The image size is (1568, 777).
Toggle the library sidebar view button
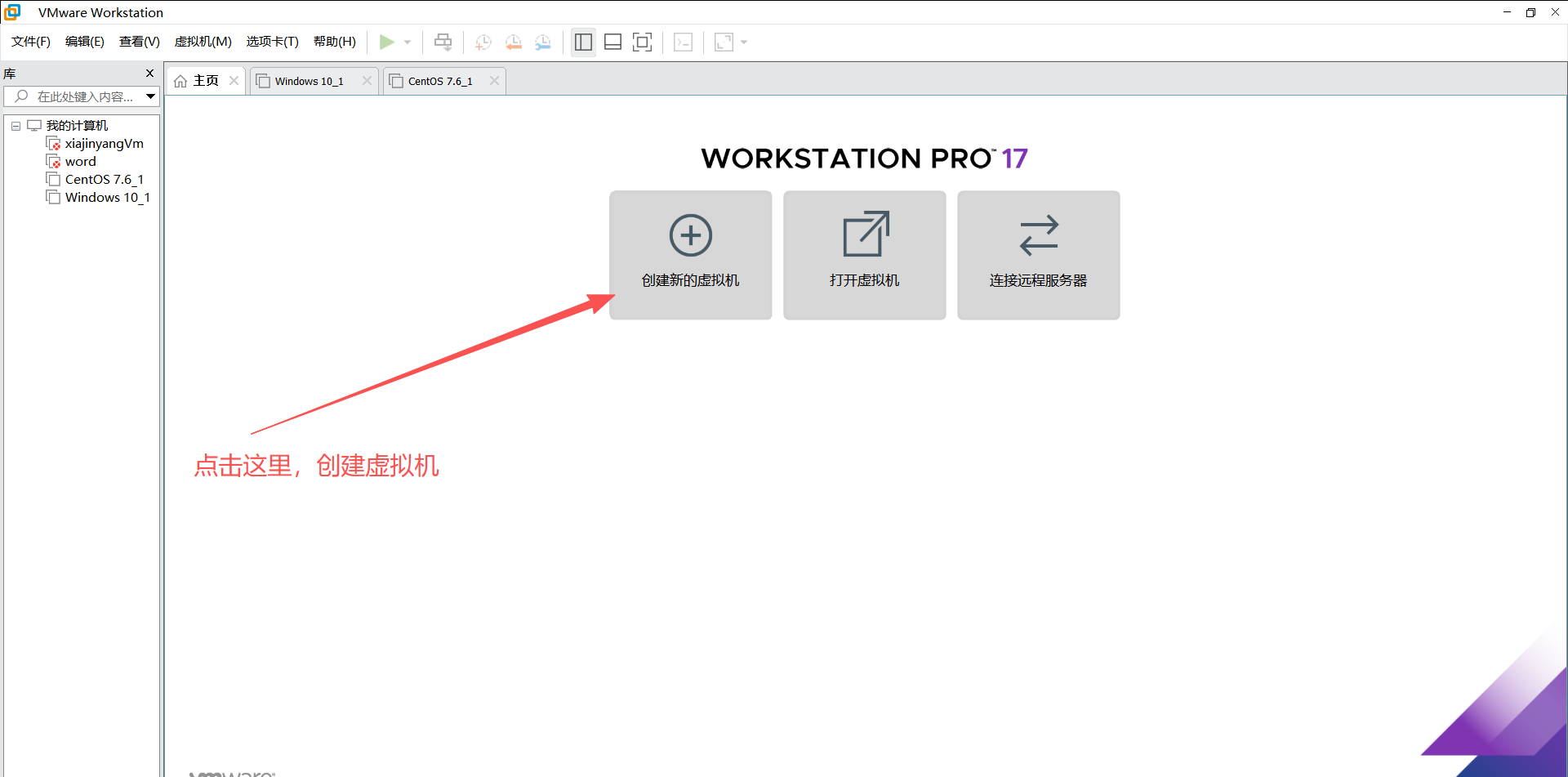[583, 42]
